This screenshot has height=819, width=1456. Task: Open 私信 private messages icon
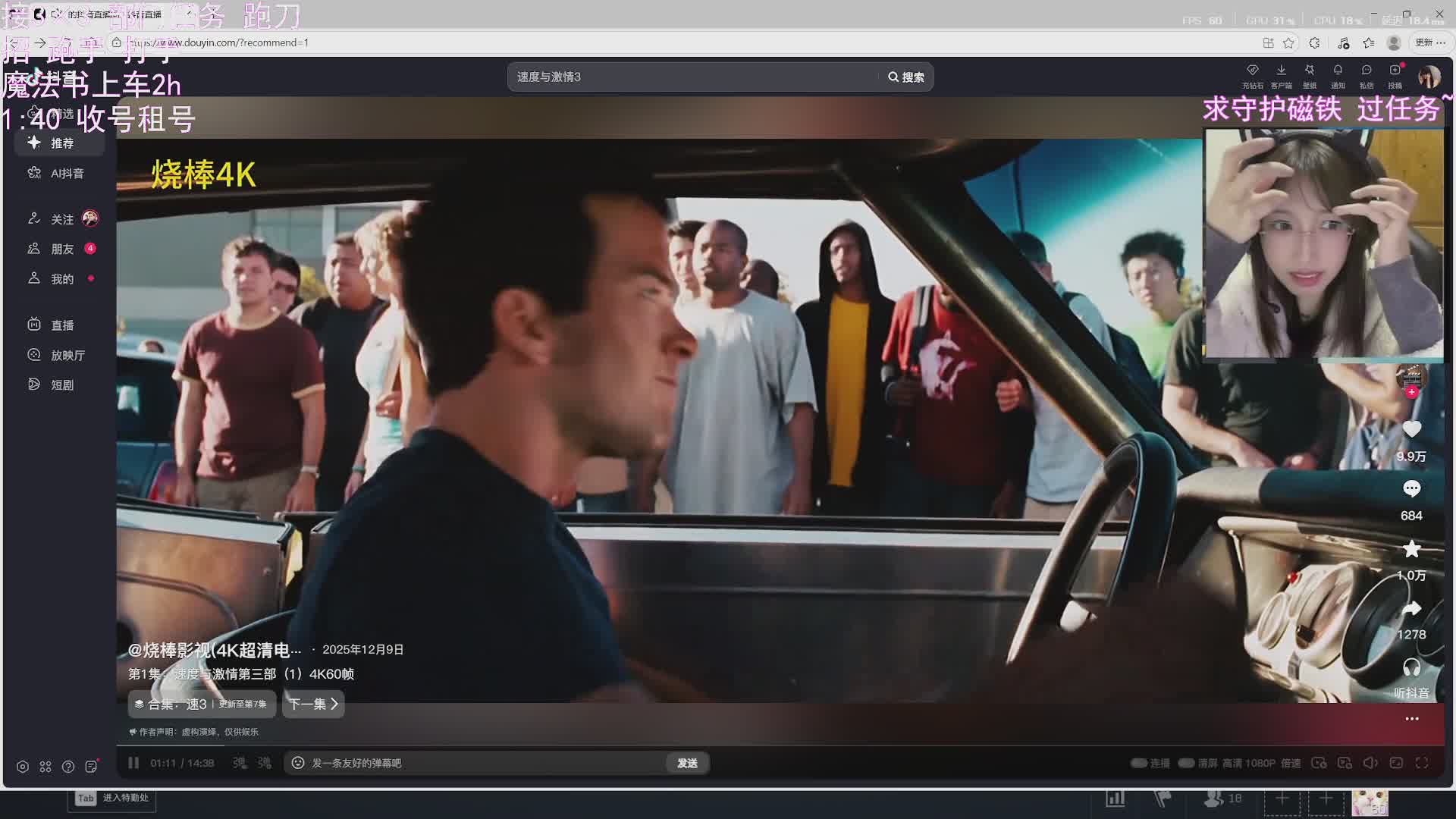[x=1366, y=71]
